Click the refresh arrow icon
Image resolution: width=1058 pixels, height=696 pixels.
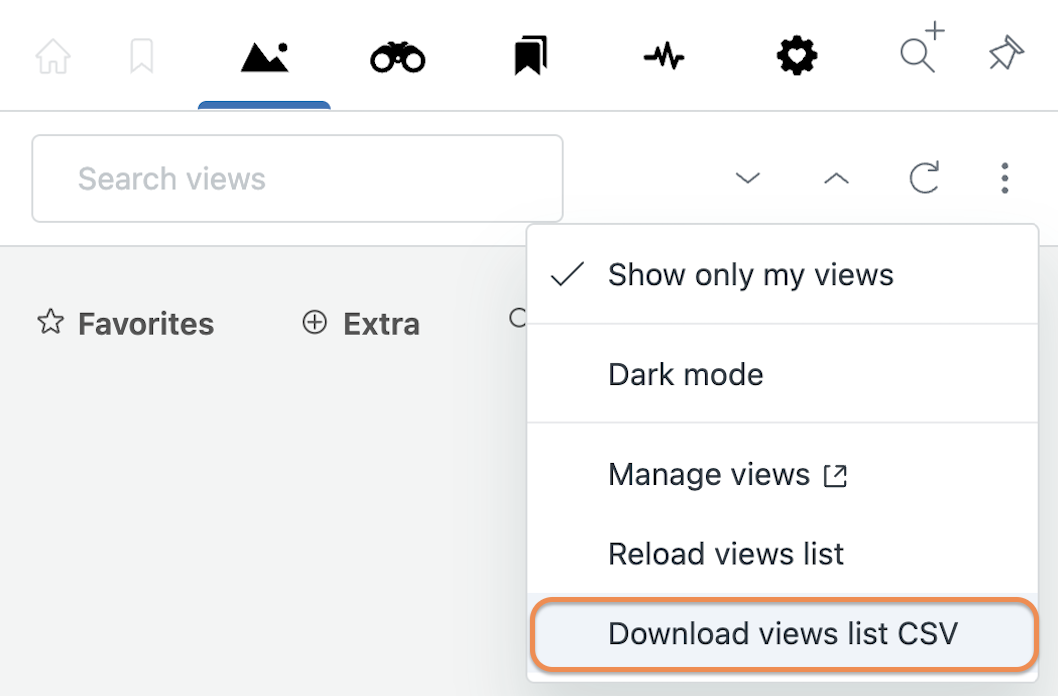923,179
